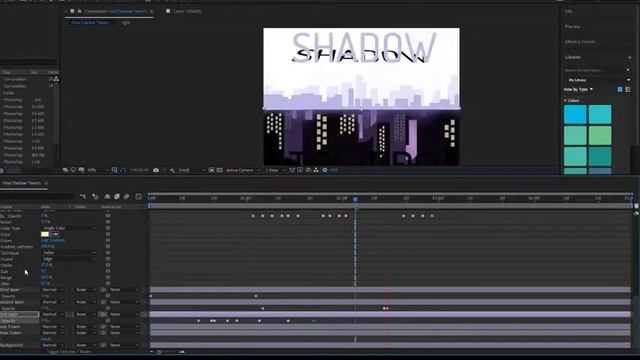Open the Info panel tab

pos(569,11)
